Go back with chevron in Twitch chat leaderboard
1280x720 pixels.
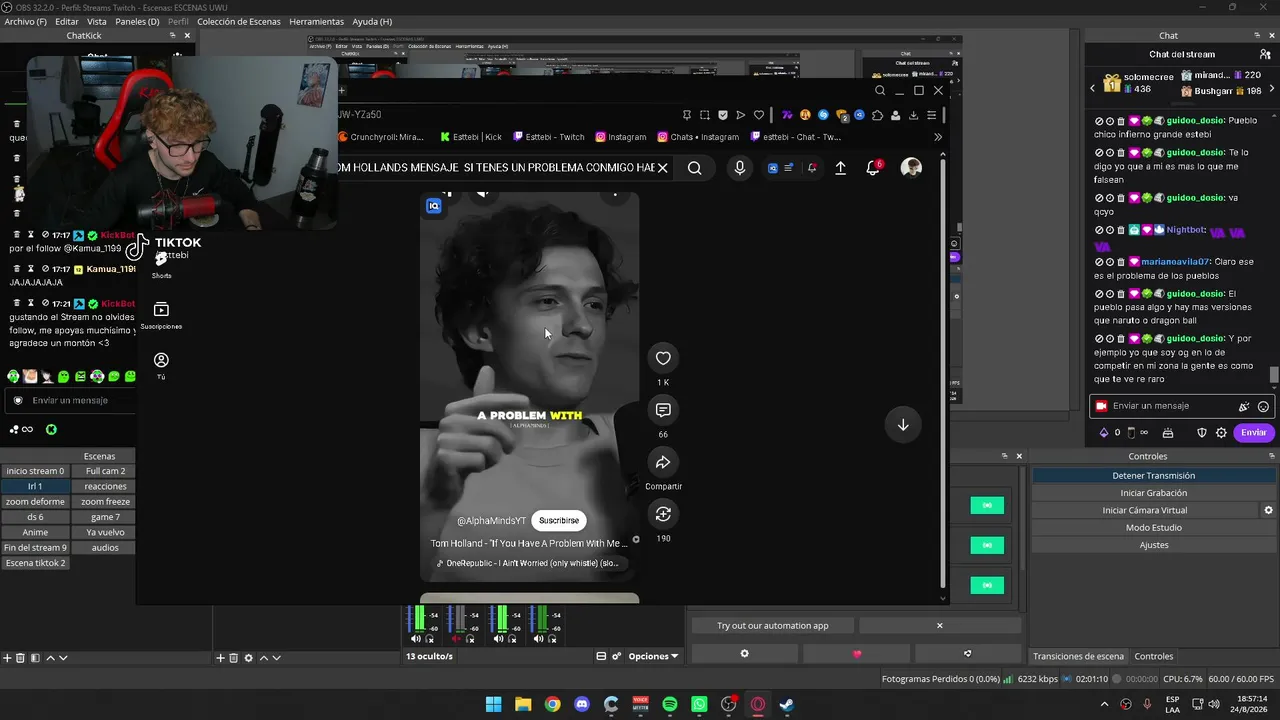pyautogui.click(x=1092, y=89)
